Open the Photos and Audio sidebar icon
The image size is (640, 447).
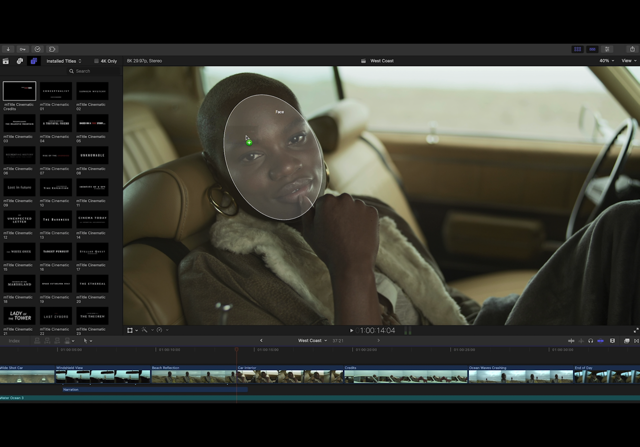(20, 61)
